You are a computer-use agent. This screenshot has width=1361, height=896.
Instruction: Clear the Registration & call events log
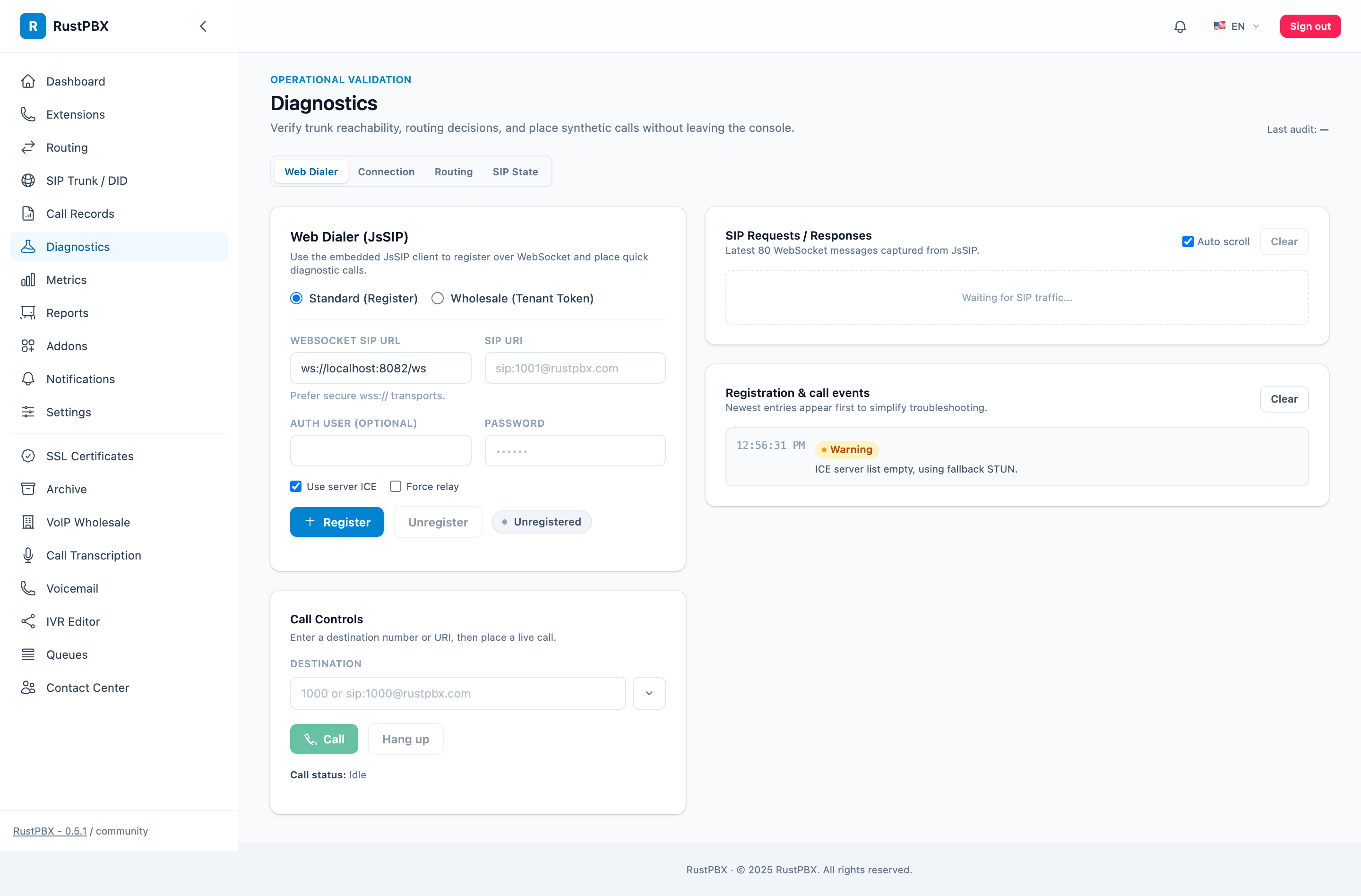(1284, 399)
